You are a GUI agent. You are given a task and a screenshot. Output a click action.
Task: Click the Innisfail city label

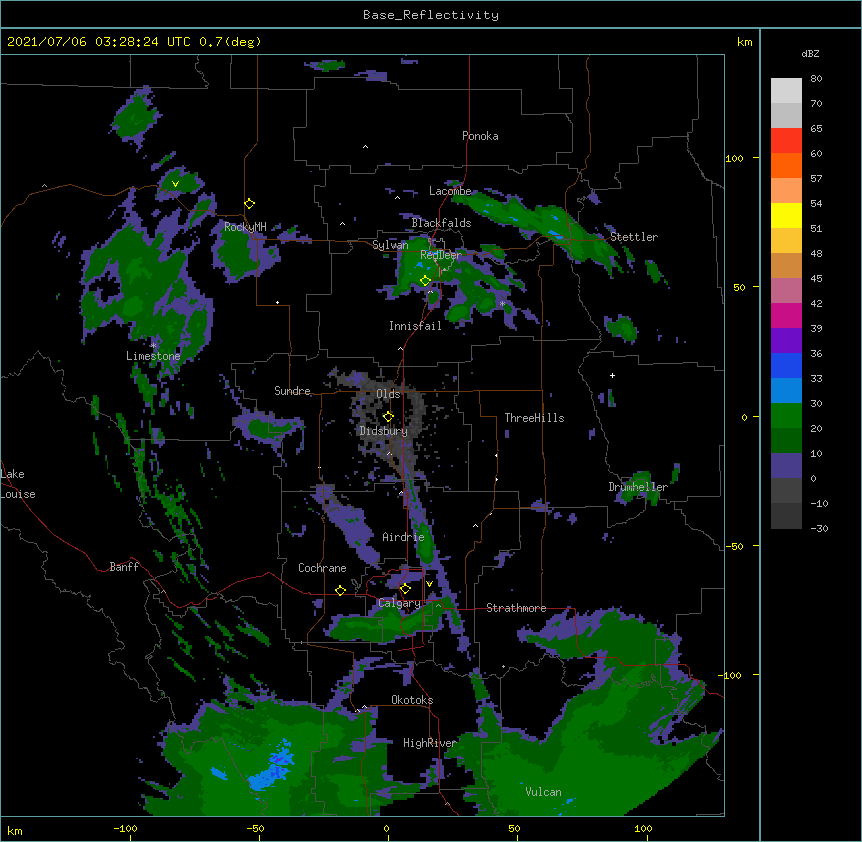415,326
